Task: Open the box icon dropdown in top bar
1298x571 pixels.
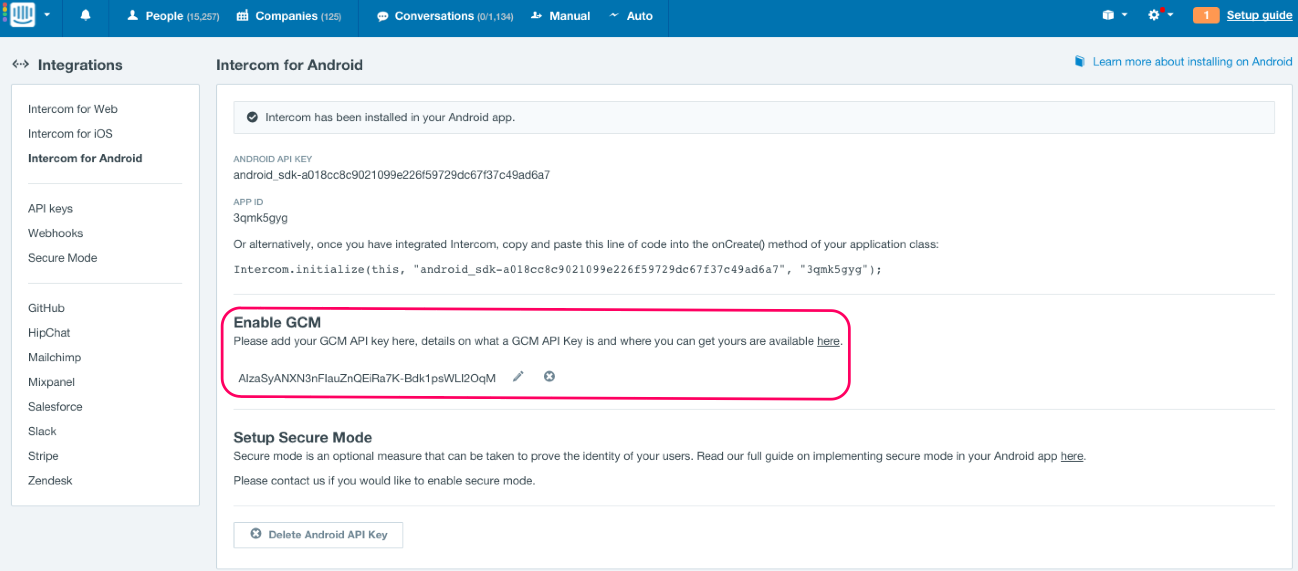Action: click(1114, 16)
